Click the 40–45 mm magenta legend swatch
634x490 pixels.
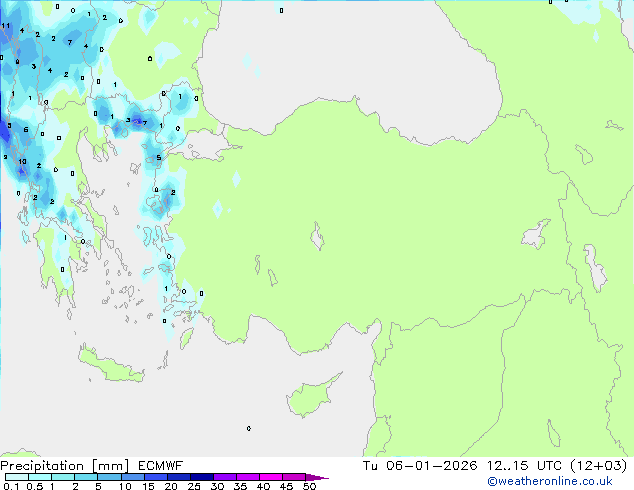(x=271, y=477)
